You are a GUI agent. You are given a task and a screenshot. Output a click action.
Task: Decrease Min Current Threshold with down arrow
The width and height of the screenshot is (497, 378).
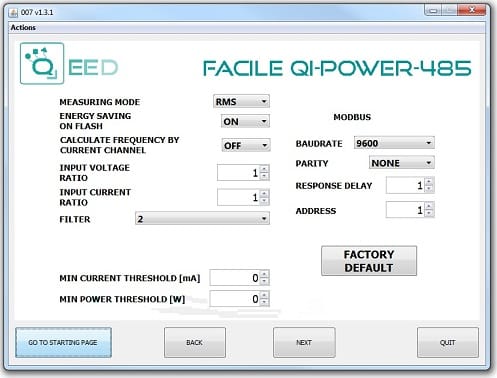point(264,281)
